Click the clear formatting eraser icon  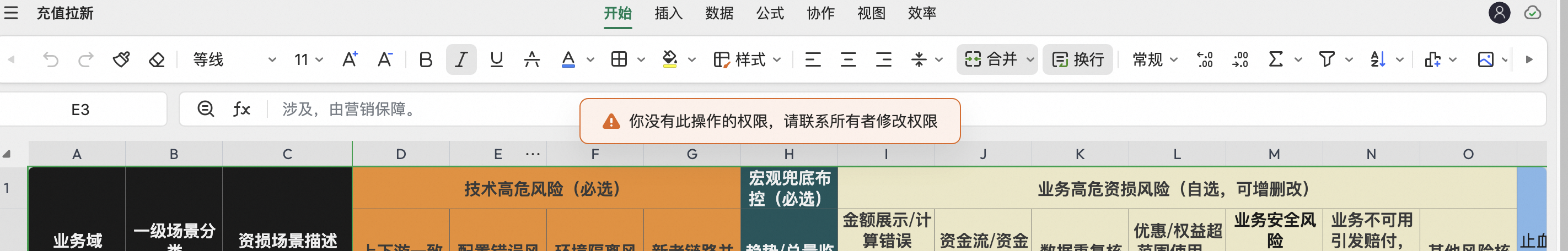157,59
